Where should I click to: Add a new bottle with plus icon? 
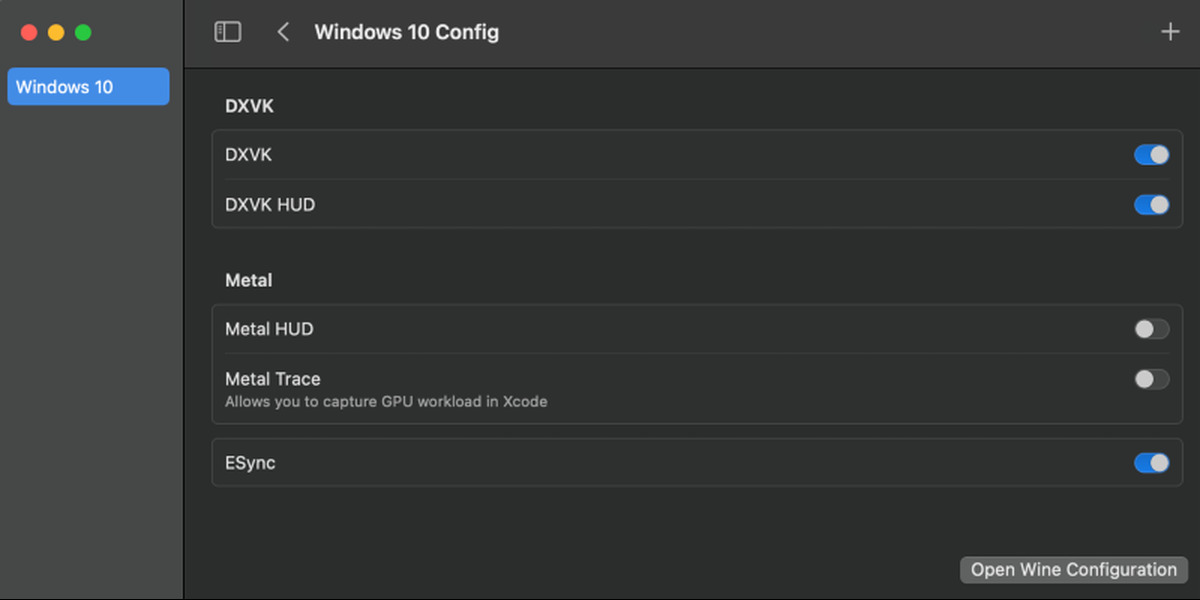pos(1170,32)
